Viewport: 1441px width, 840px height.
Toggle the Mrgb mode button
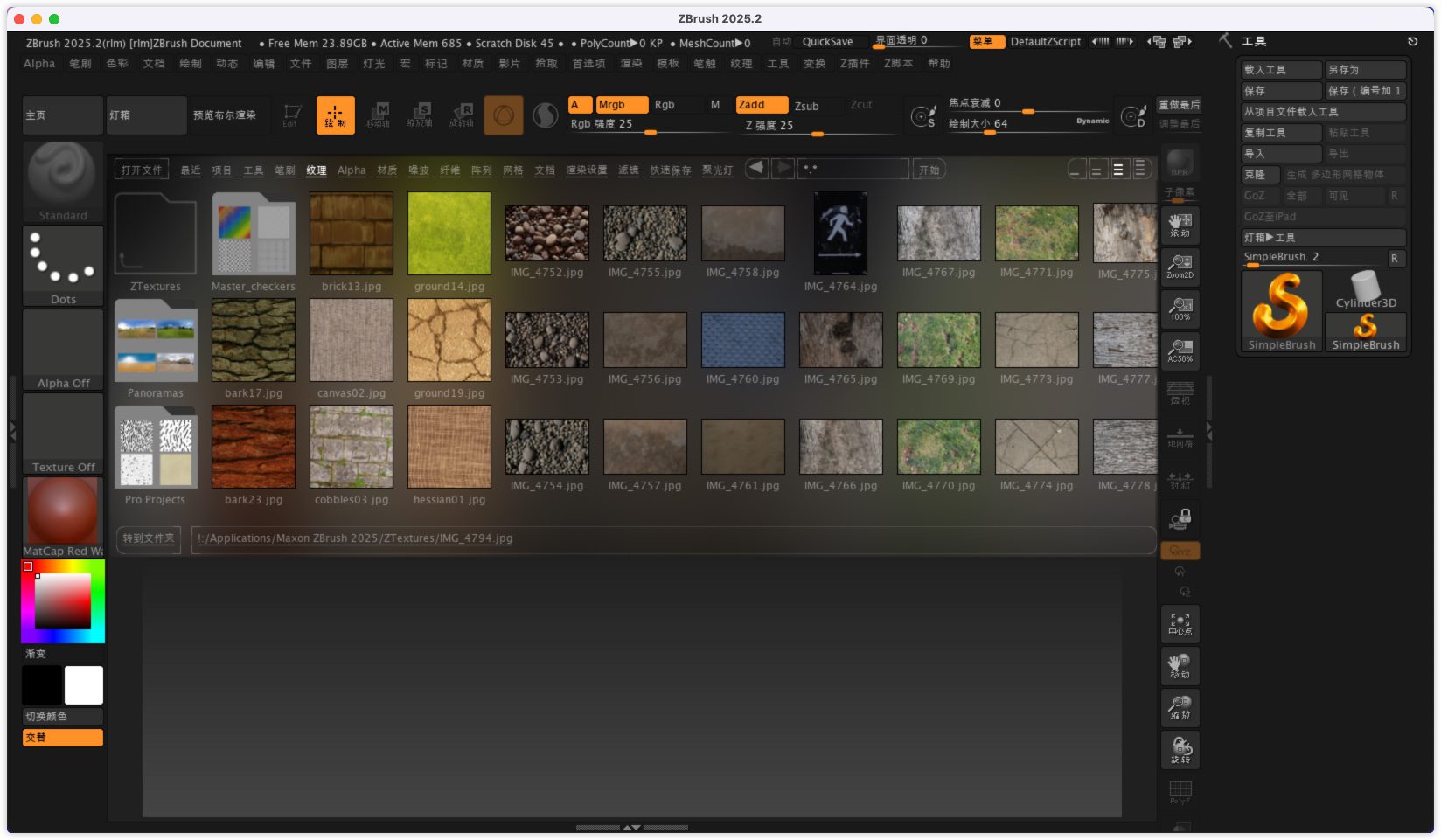click(620, 105)
